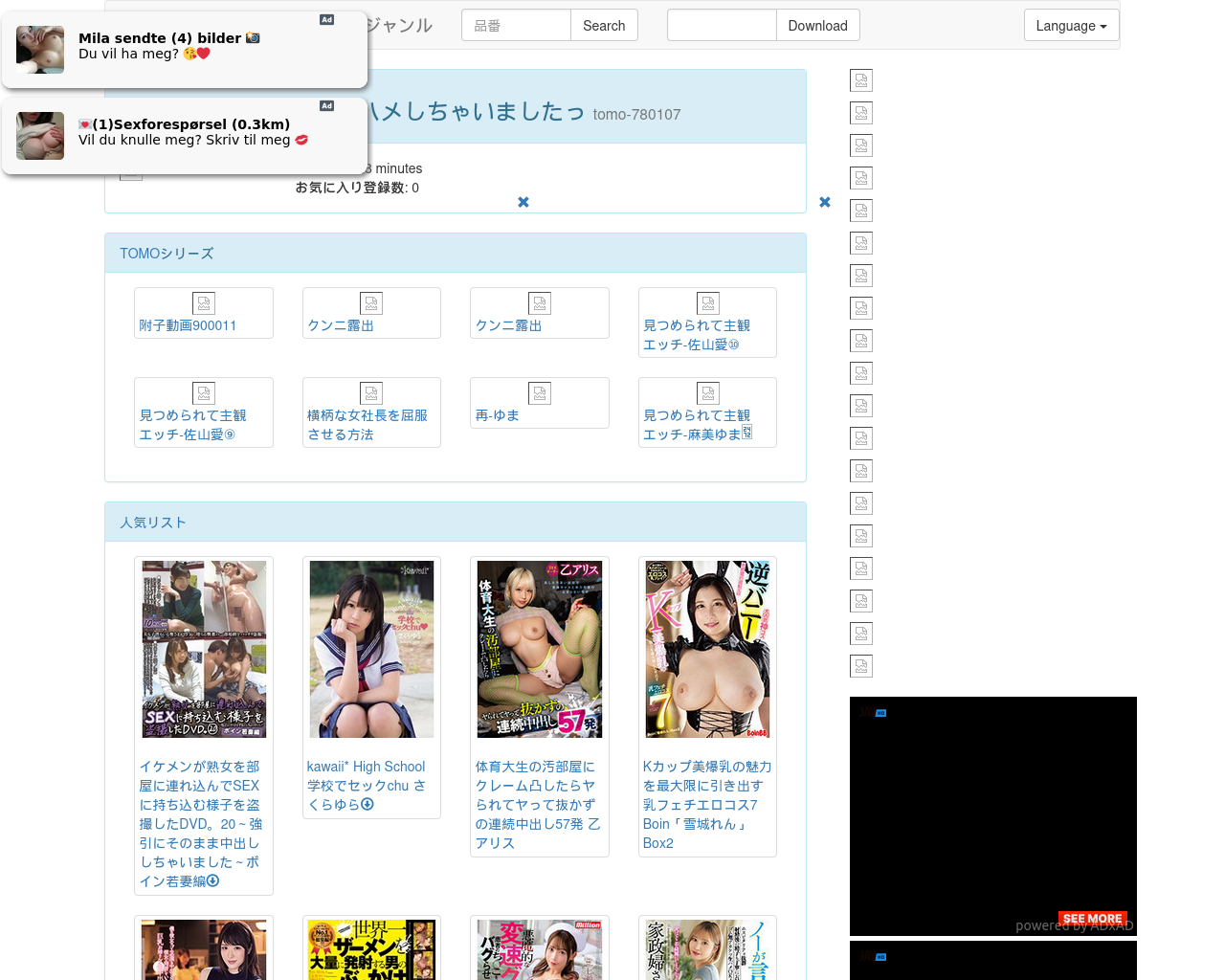Viewport: 1225px width, 980px height.
Task: Click the broken image icon above 附子動画900011
Action: pyautogui.click(x=204, y=303)
